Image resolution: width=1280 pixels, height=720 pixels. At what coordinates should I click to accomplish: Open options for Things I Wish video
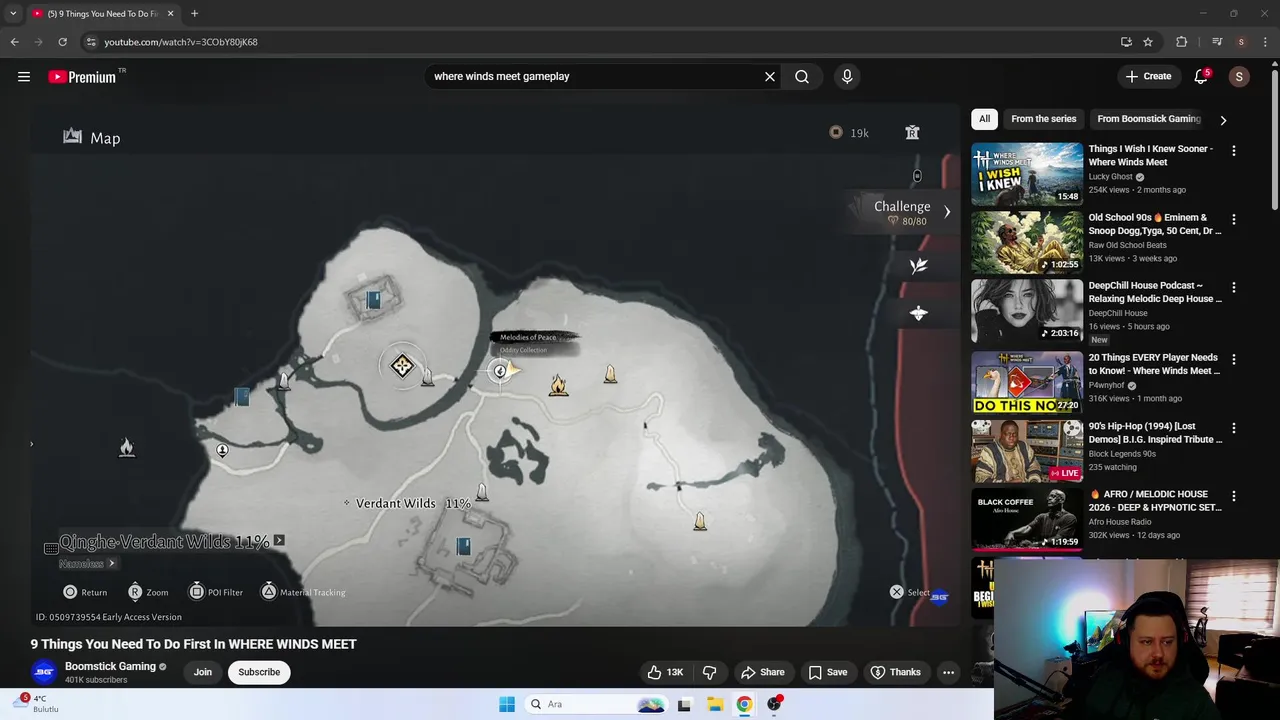click(1234, 151)
